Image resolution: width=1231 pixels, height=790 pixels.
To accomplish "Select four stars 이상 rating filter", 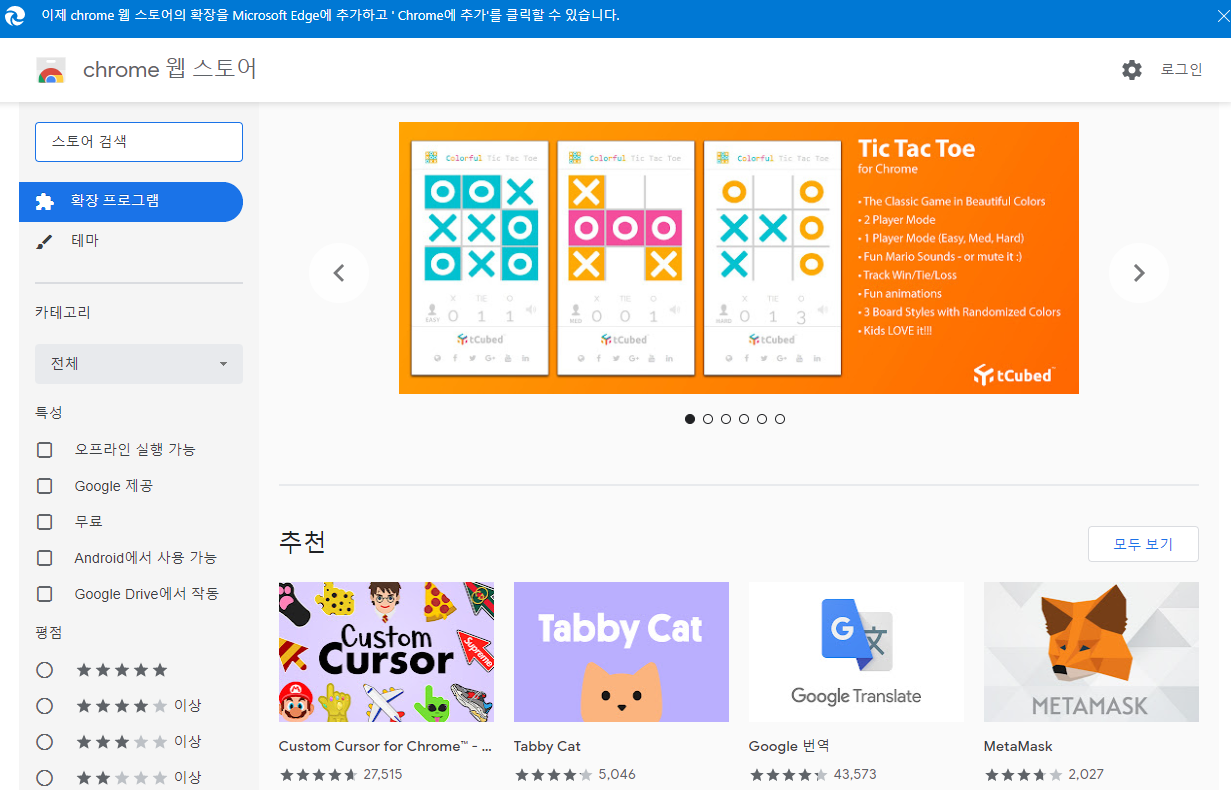I will (44, 706).
